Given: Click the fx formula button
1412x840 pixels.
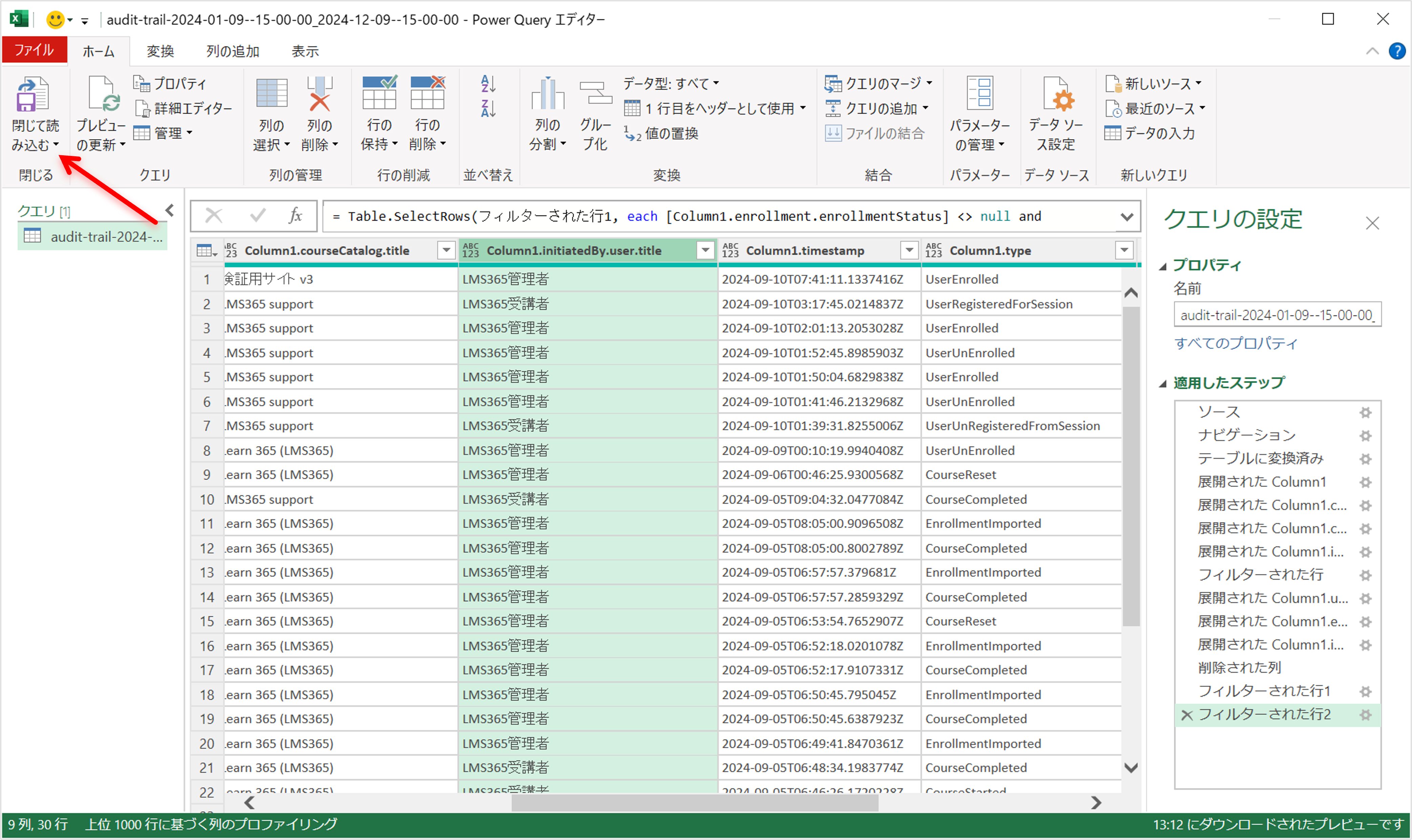Looking at the screenshot, I should 295,215.
